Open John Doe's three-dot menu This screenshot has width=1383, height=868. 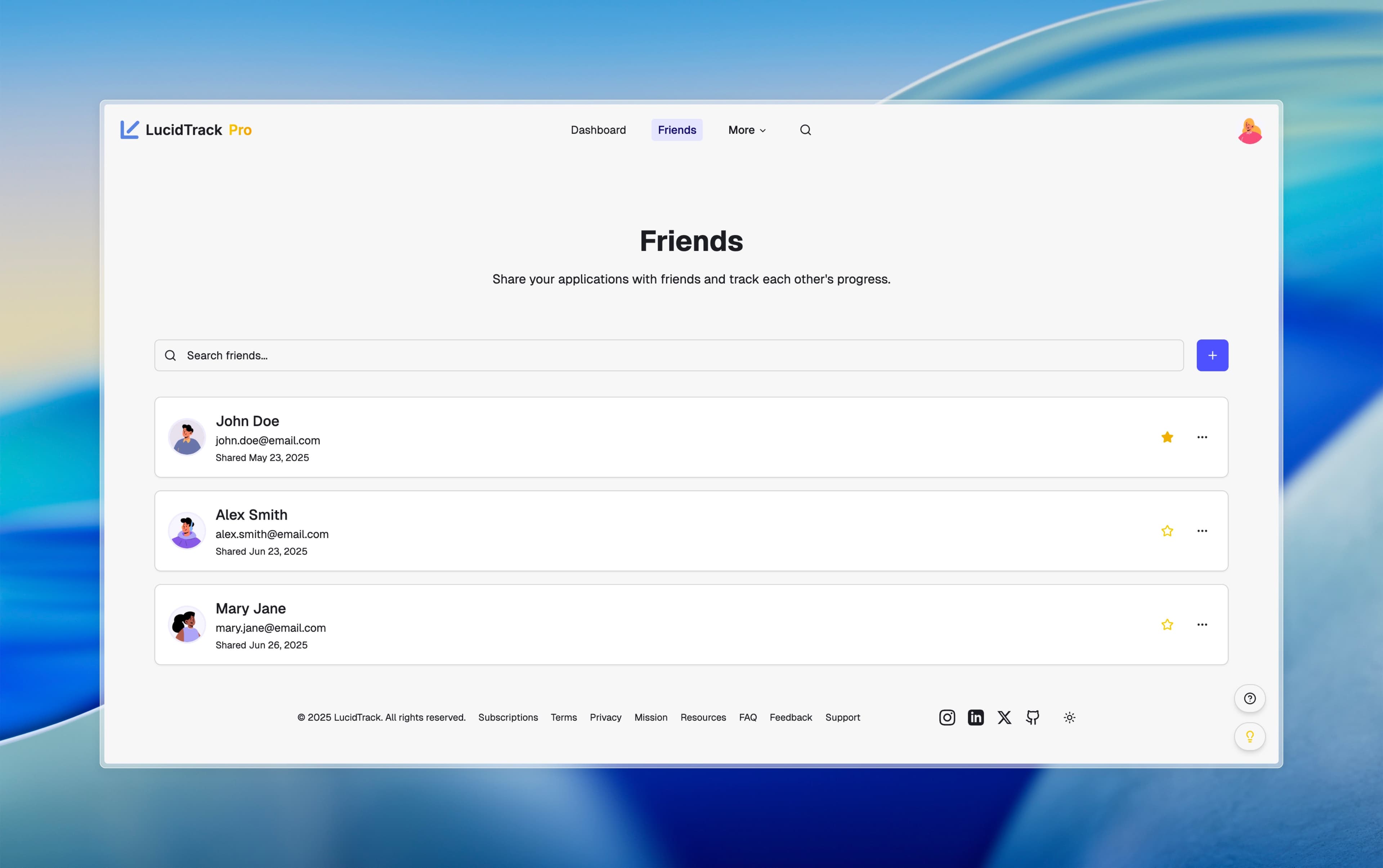[x=1203, y=437]
